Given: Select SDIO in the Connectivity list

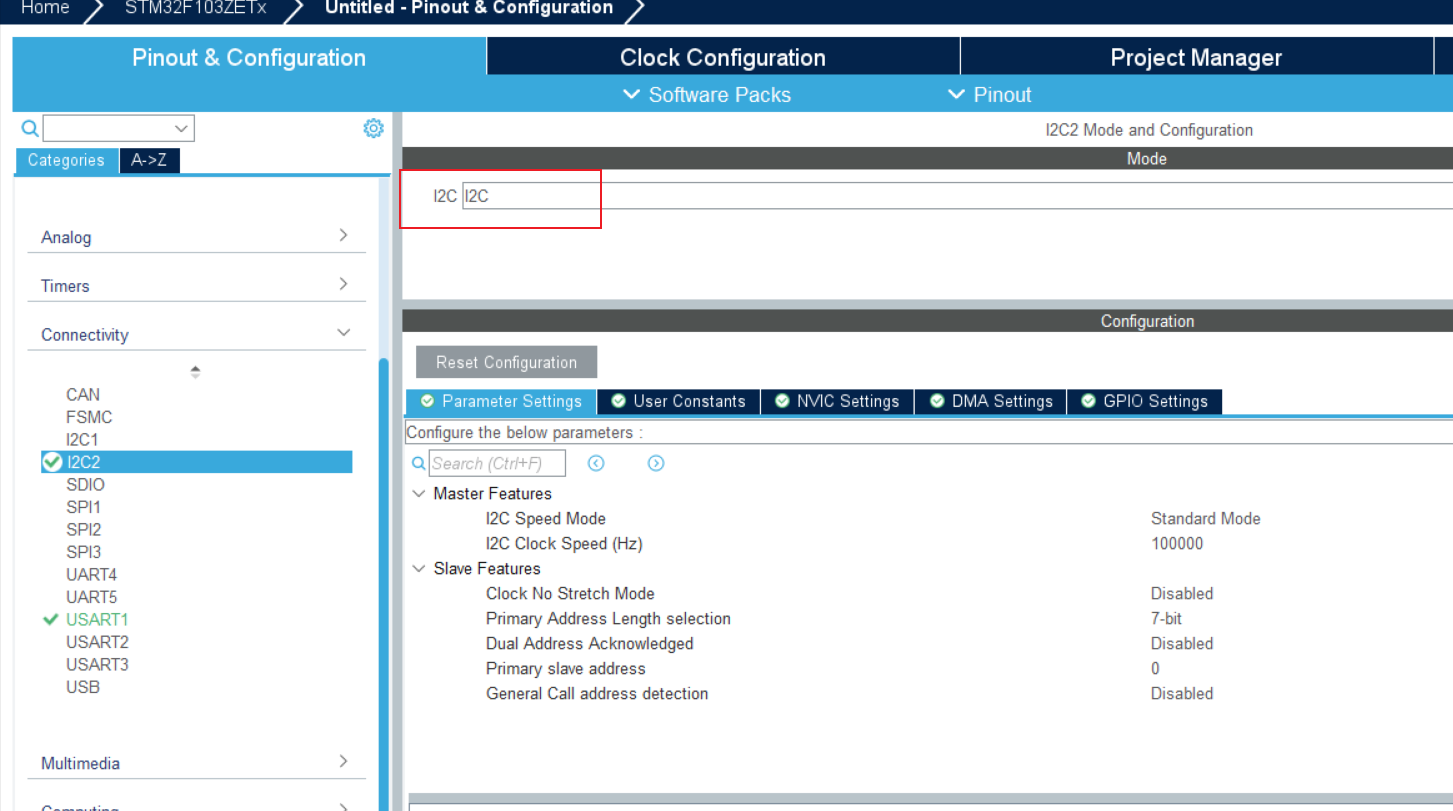Looking at the screenshot, I should click(x=85, y=485).
